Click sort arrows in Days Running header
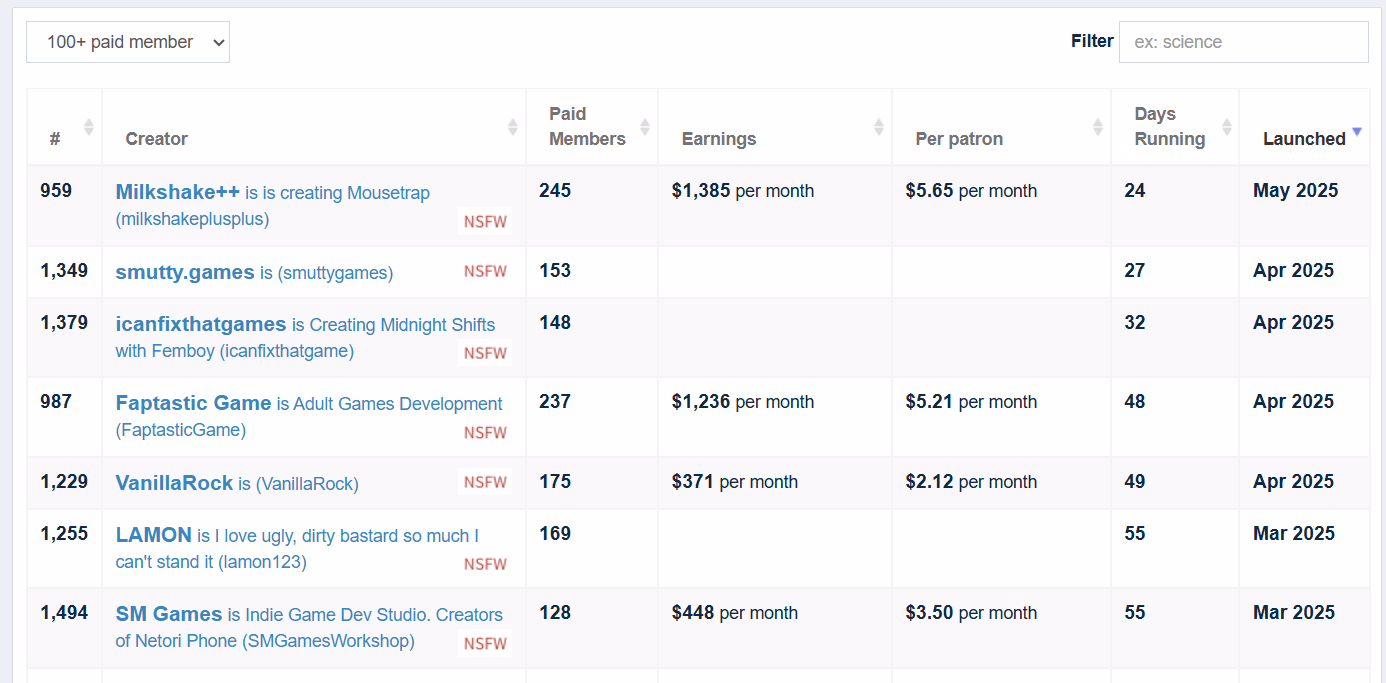Image resolution: width=1386 pixels, height=683 pixels. point(1226,127)
